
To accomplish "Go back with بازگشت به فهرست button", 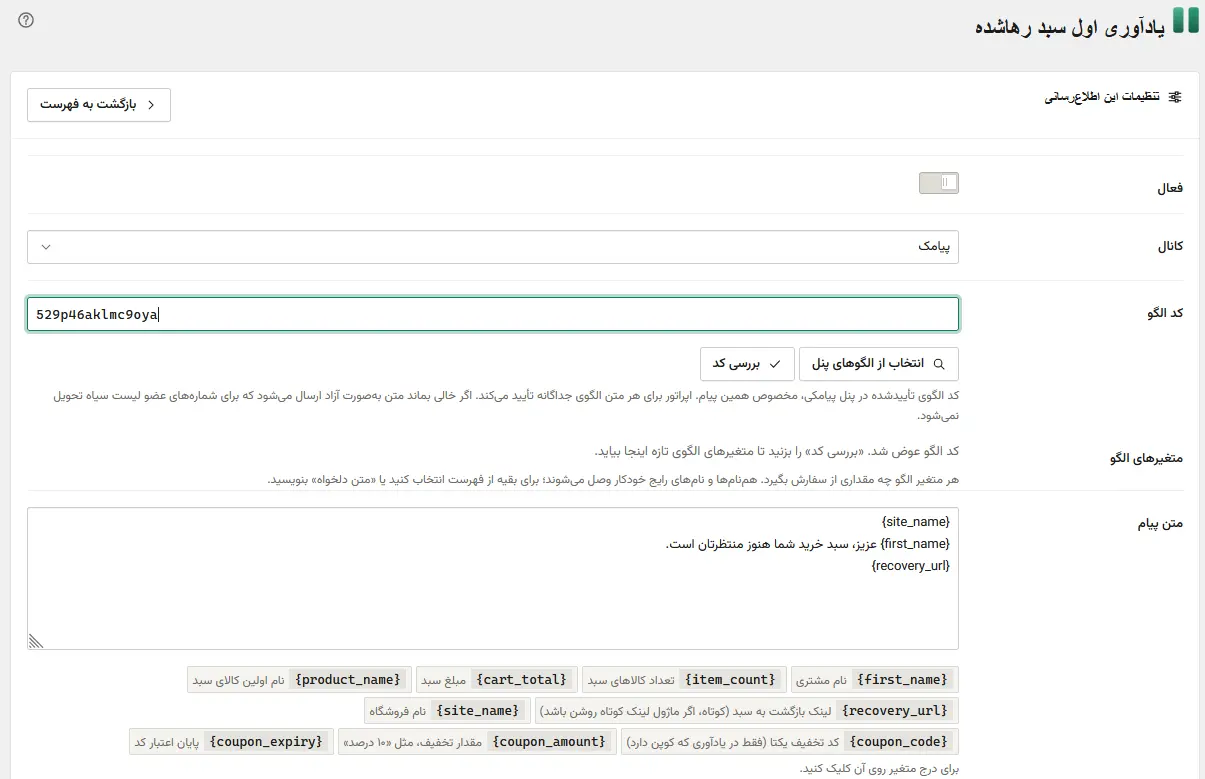I will 99,105.
